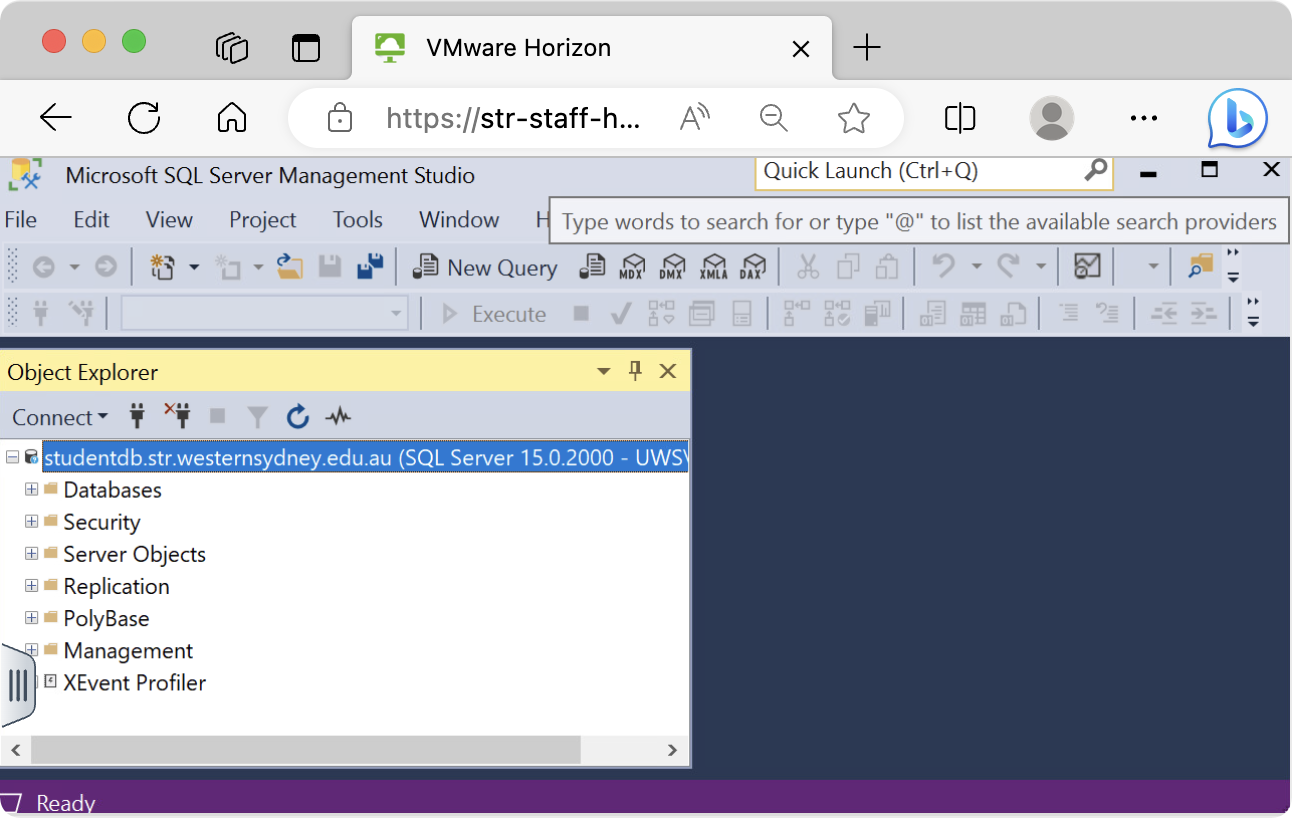The height and width of the screenshot is (818, 1292).
Task: Open browser Settings and more menu
Action: tap(1143, 118)
